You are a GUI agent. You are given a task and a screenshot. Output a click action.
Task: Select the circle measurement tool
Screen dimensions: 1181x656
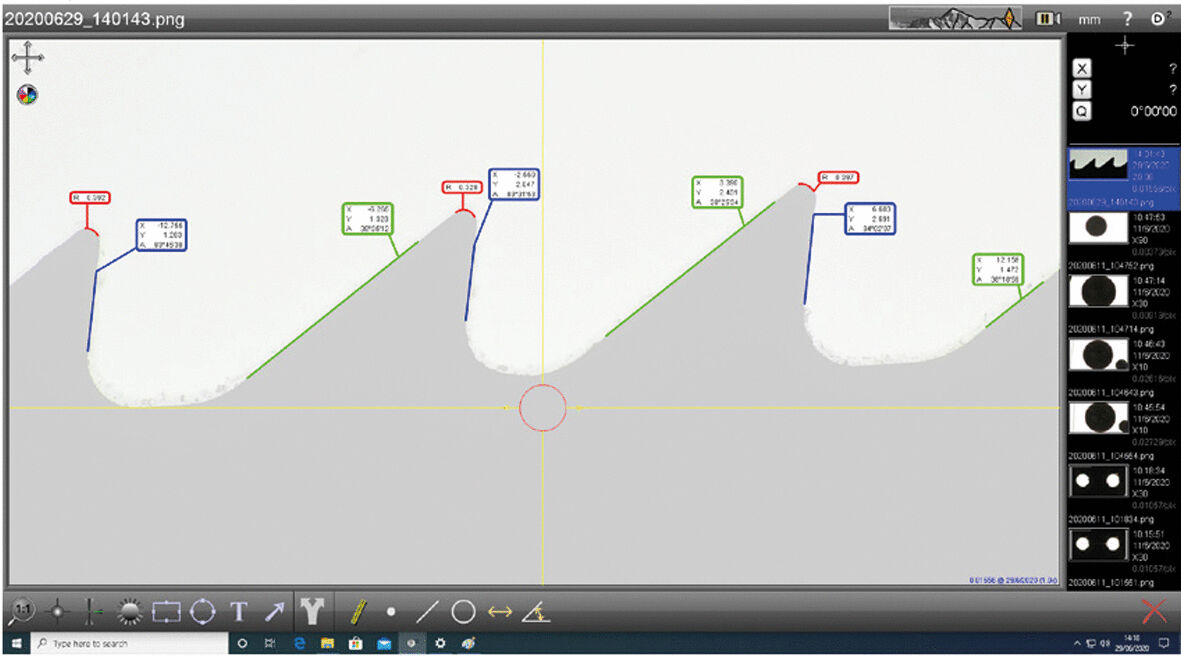463,612
